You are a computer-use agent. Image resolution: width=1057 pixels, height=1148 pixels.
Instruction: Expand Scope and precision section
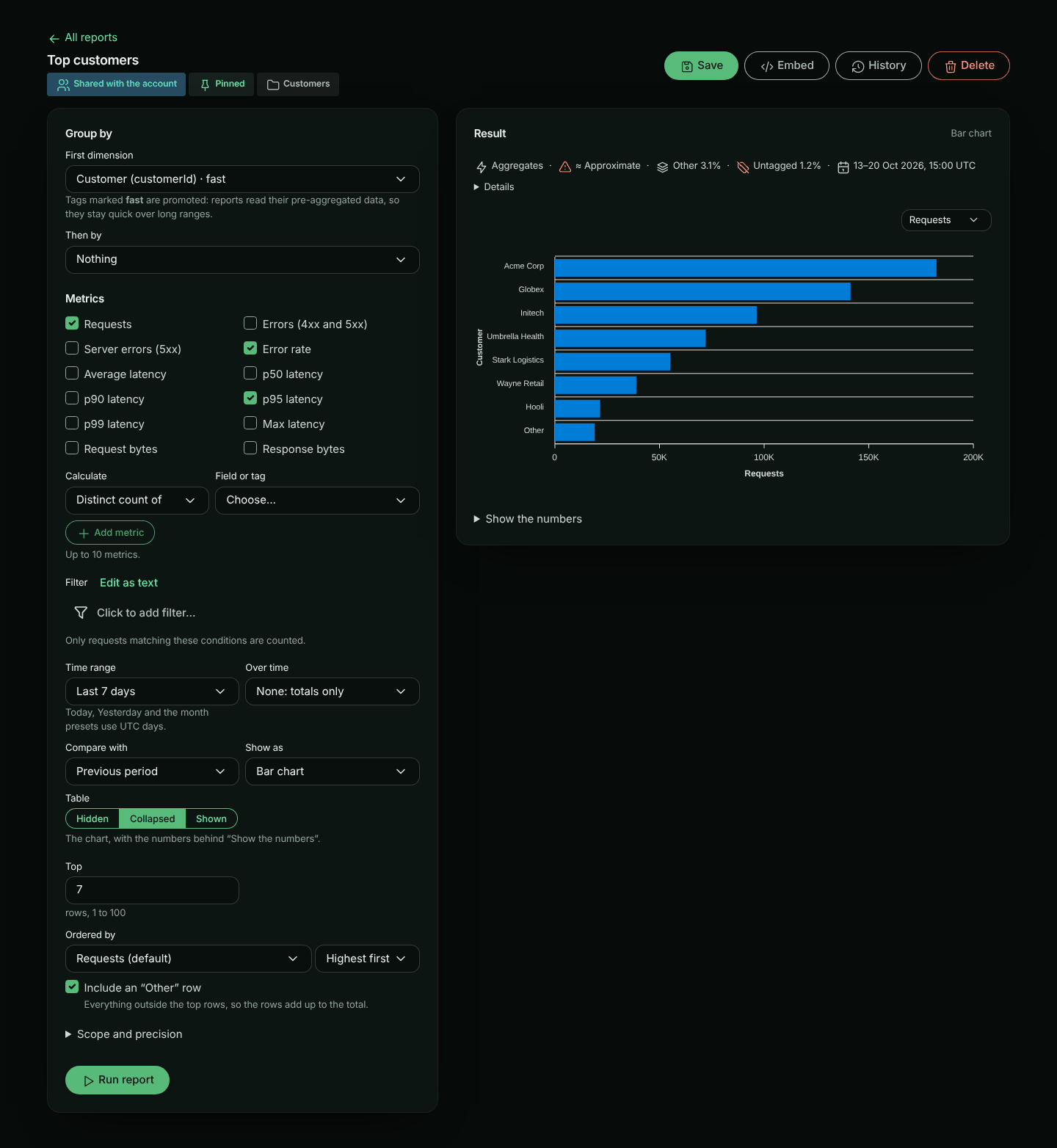[x=124, y=1033]
